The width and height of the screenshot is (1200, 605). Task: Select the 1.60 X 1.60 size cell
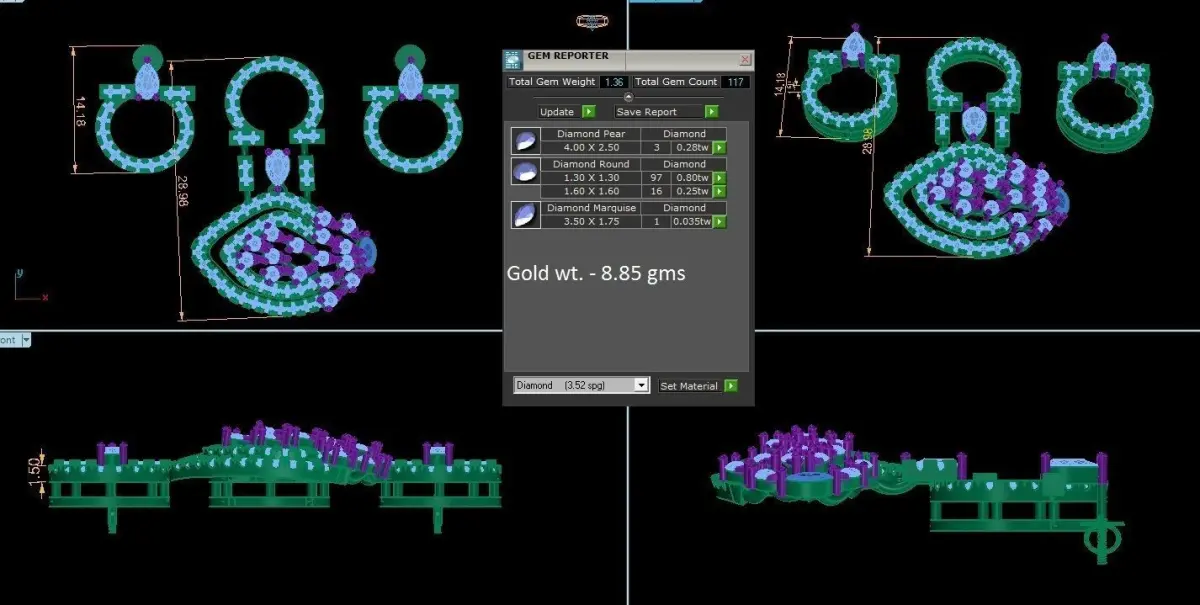tap(590, 191)
